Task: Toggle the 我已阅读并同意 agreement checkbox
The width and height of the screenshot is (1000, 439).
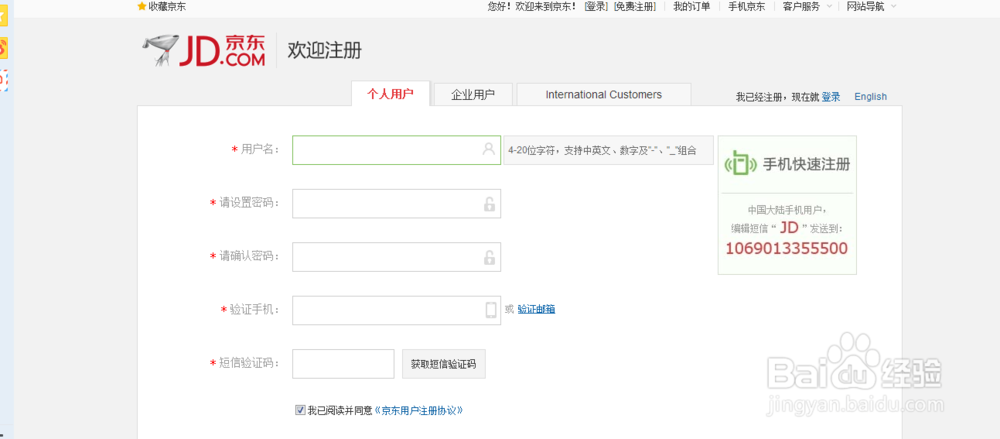Action: click(x=300, y=410)
